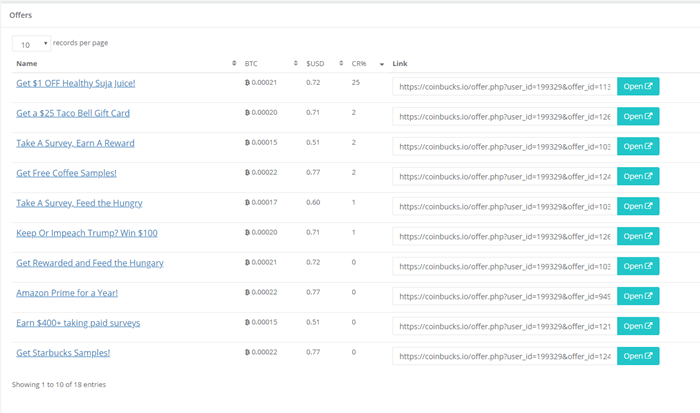Open the records per page dropdown
Viewport: 700px width, 413px height.
point(31,44)
